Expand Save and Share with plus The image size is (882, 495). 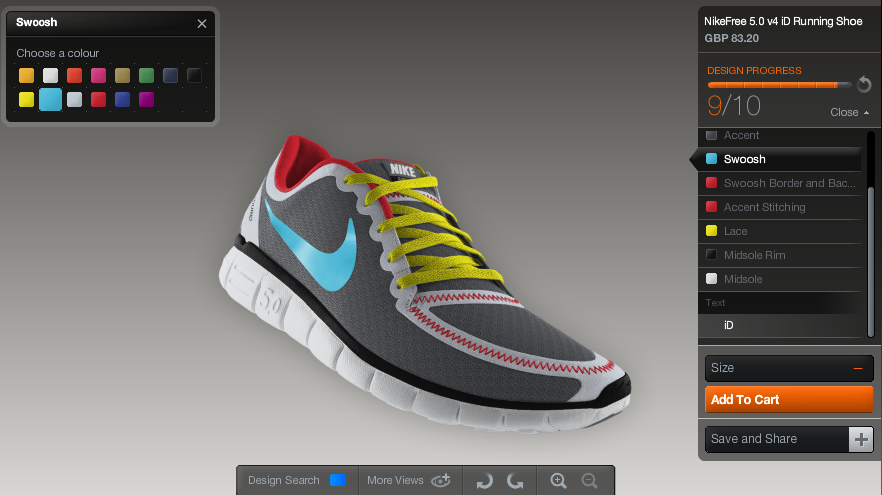(x=860, y=438)
